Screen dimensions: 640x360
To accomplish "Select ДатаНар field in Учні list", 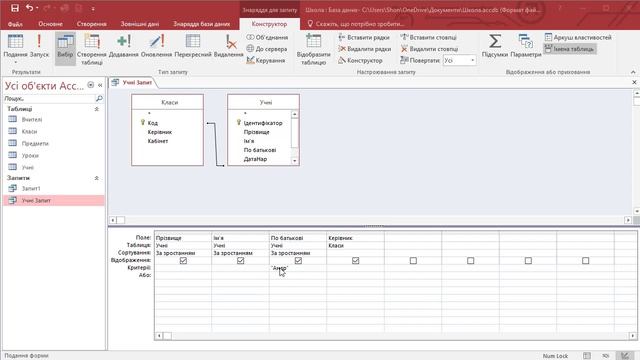I will click(x=256, y=159).
